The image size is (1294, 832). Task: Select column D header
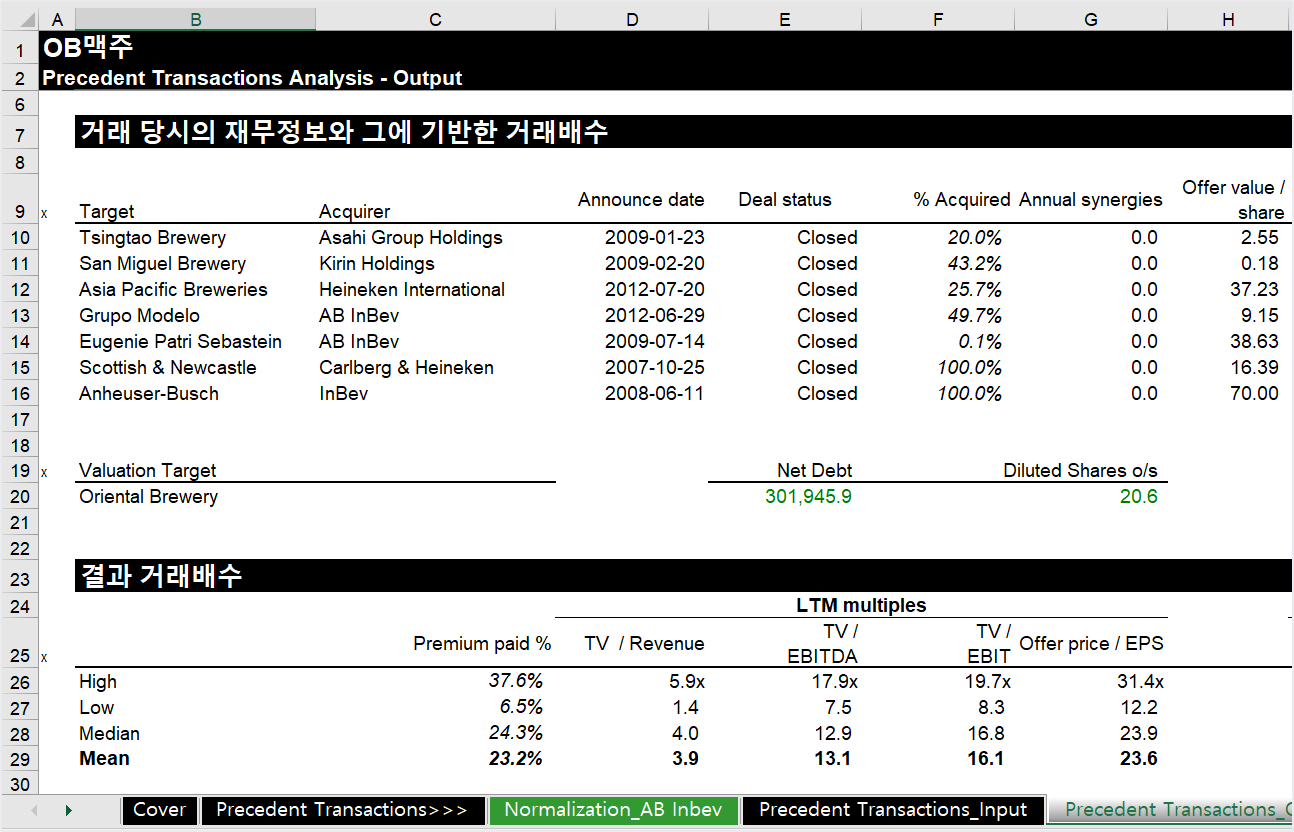tap(631, 20)
